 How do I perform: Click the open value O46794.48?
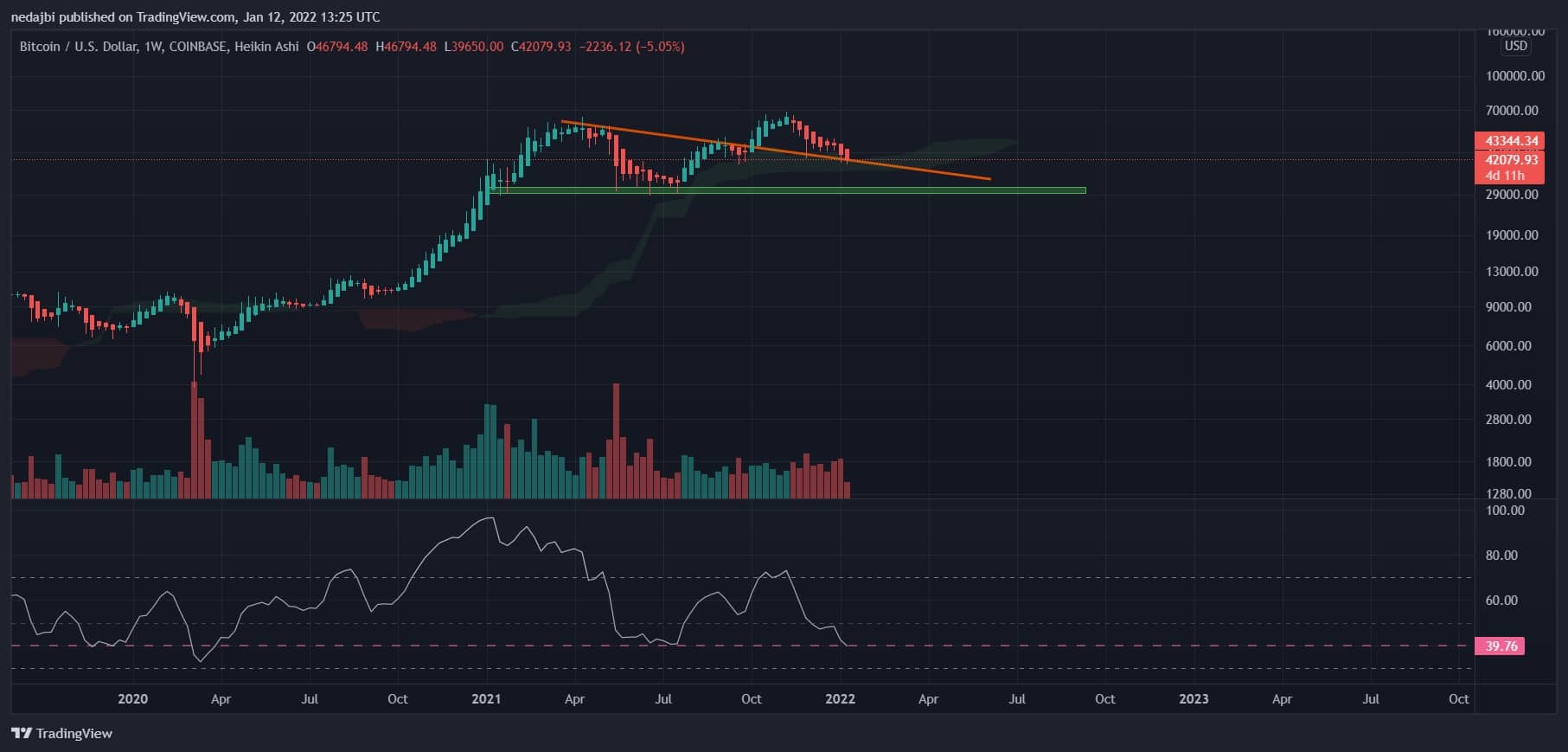pos(337,47)
